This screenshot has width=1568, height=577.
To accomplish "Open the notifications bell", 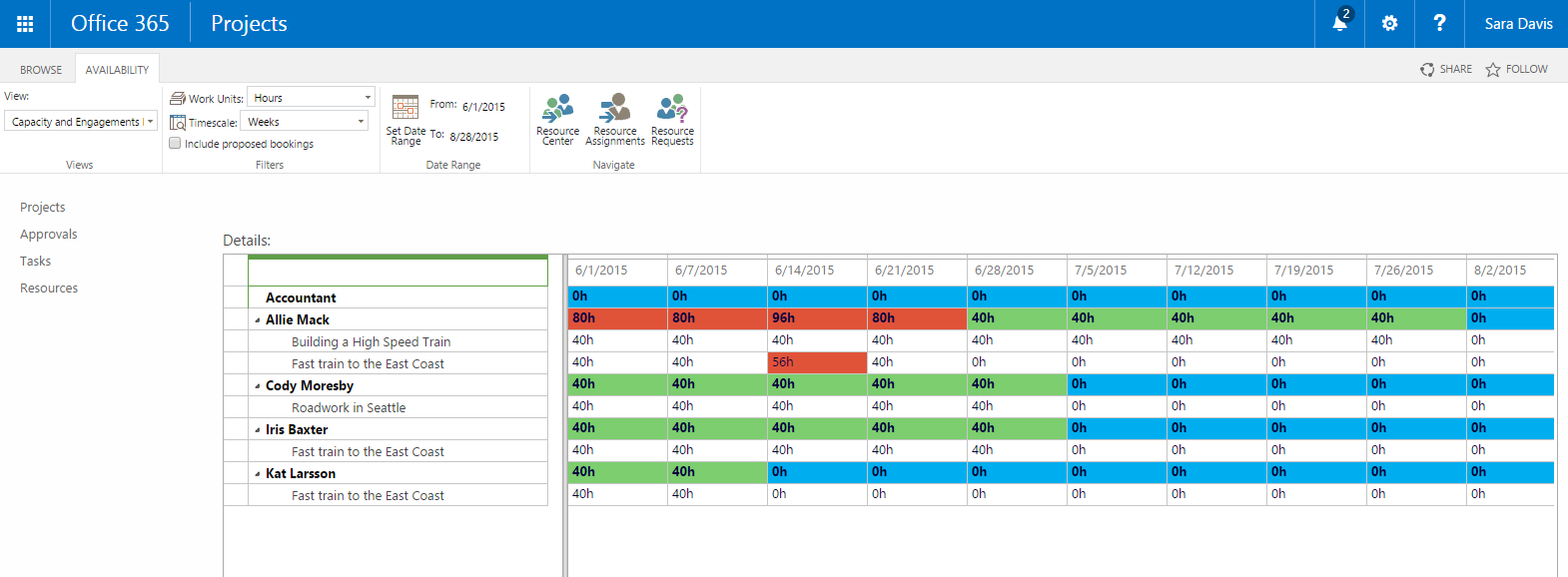I will pyautogui.click(x=1339, y=23).
